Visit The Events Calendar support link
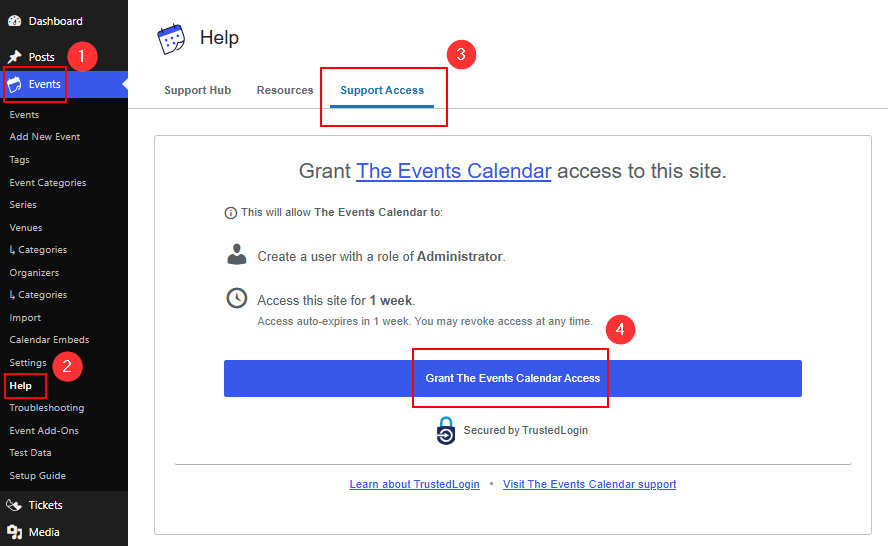Screen dimensions: 888x546 [x=589, y=484]
